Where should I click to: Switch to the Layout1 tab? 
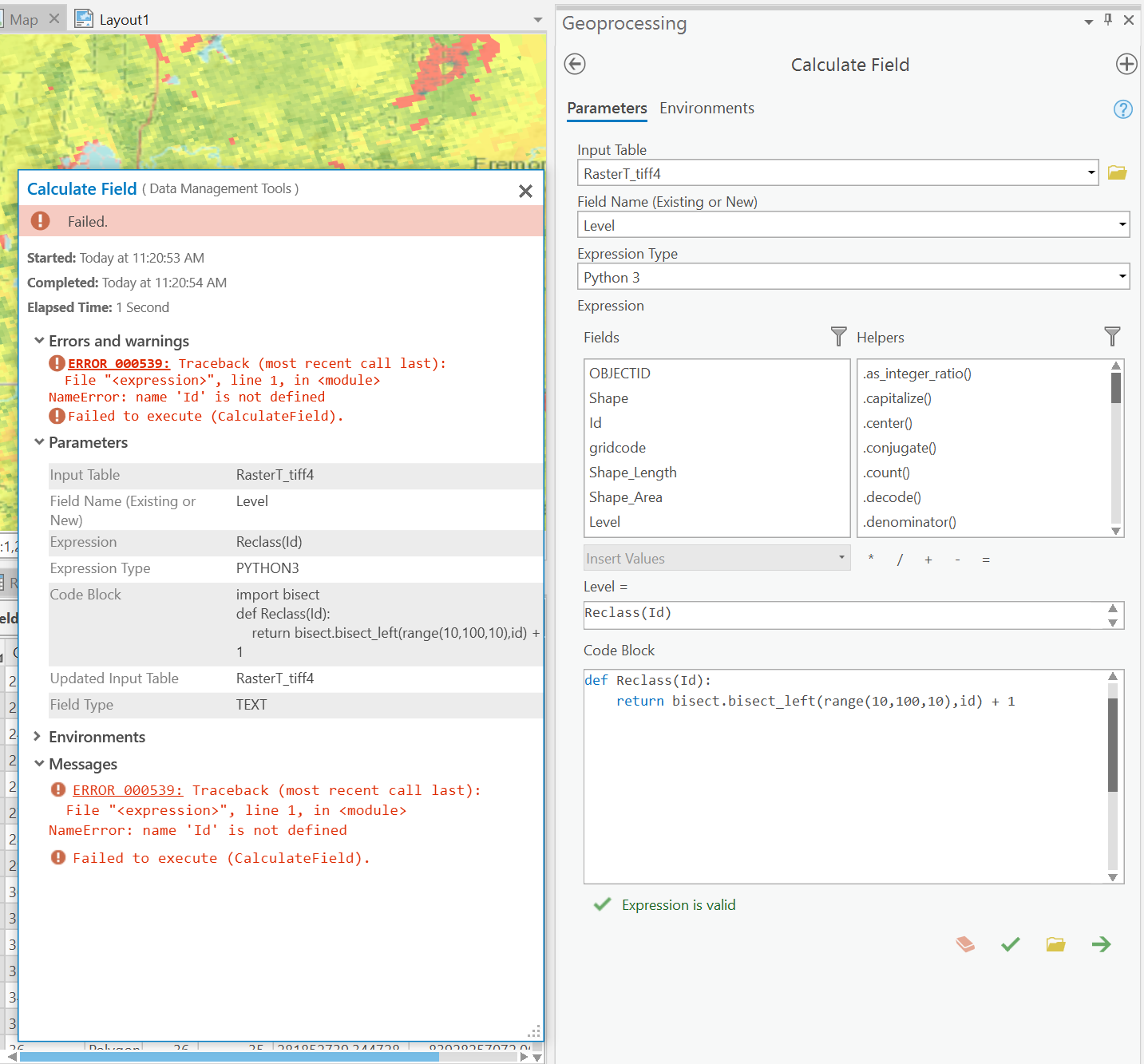pyautogui.click(x=124, y=19)
